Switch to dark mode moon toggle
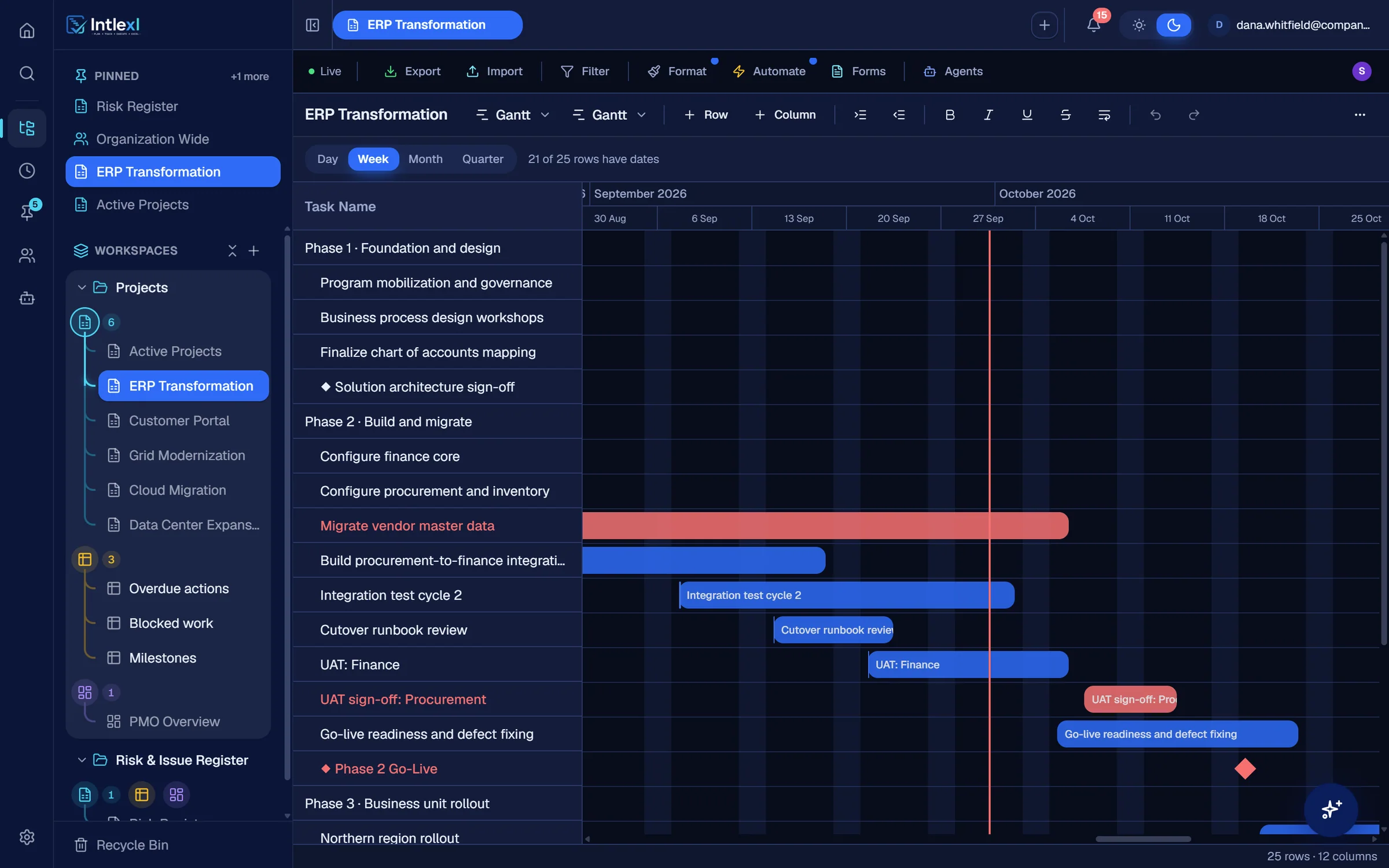This screenshot has width=1389, height=868. coord(1174,25)
